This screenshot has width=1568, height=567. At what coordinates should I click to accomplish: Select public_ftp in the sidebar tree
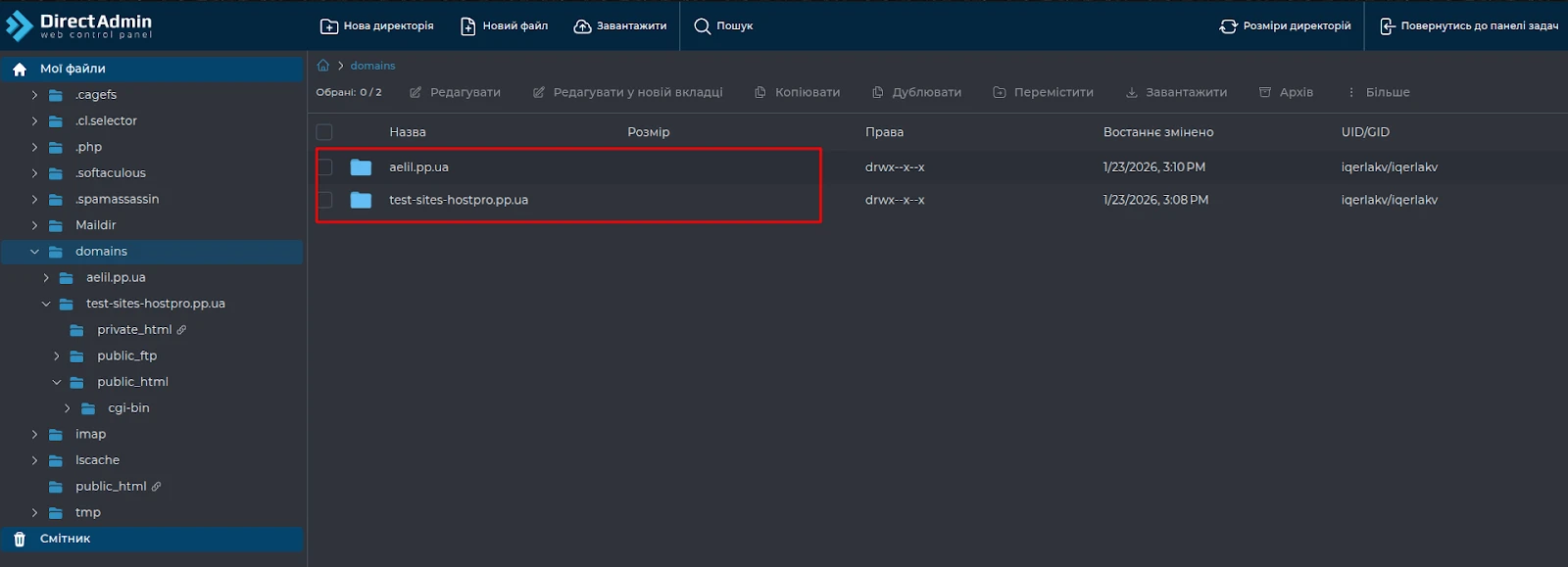(126, 356)
